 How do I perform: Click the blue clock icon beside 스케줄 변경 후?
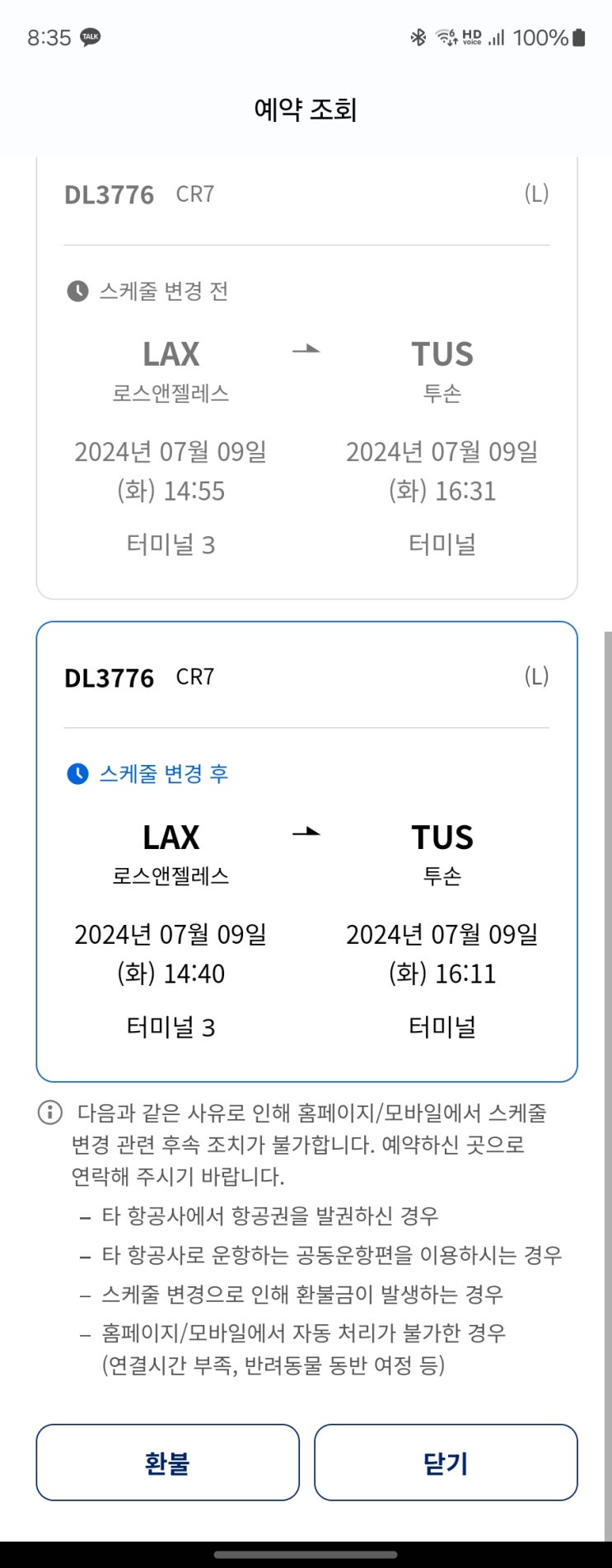click(x=77, y=774)
